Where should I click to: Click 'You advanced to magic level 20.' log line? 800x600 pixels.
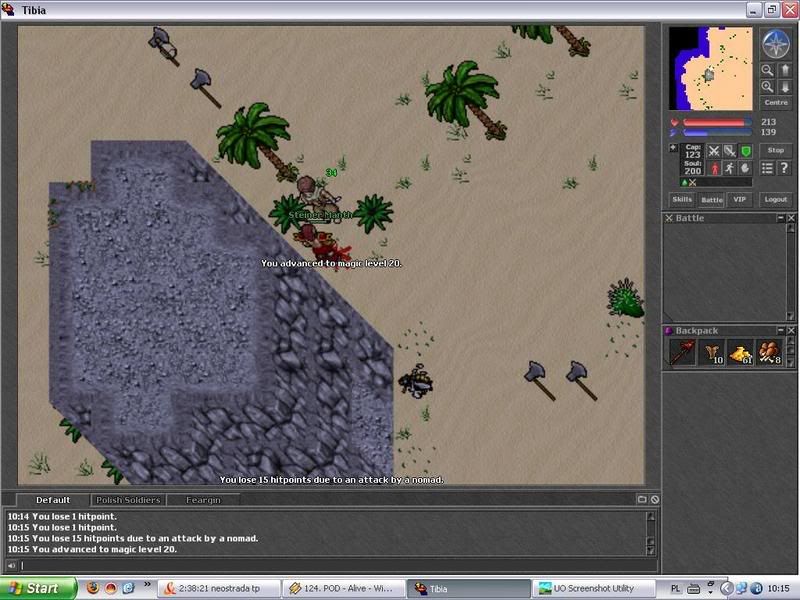pyautogui.click(x=92, y=549)
